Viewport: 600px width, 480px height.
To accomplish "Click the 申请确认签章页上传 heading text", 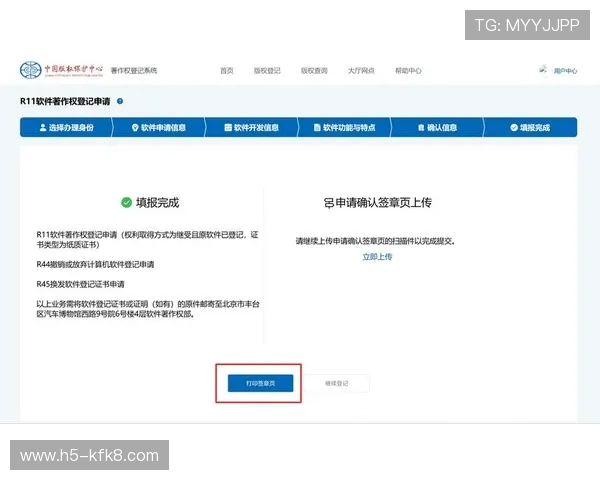I will 384,203.
